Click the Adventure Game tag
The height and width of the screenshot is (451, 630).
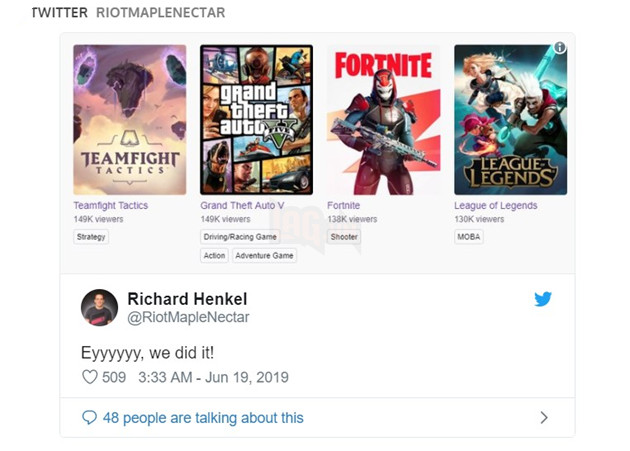pos(264,256)
